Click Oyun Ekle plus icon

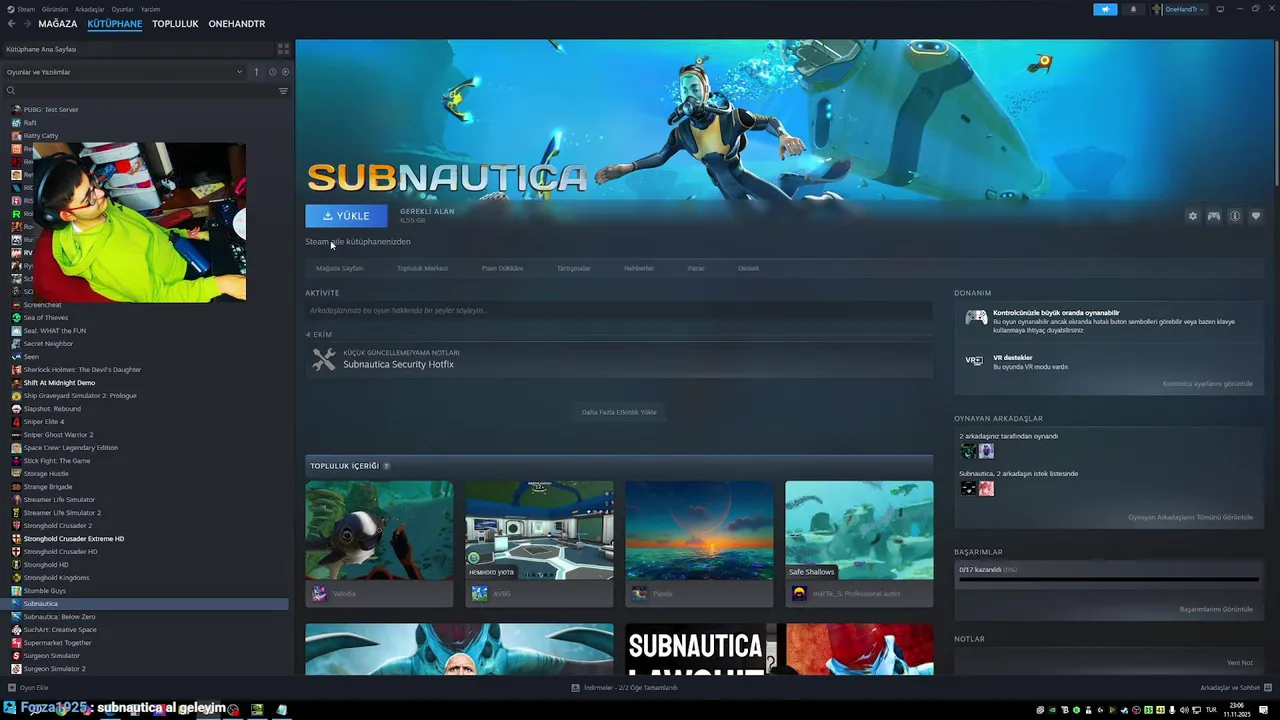(11, 688)
